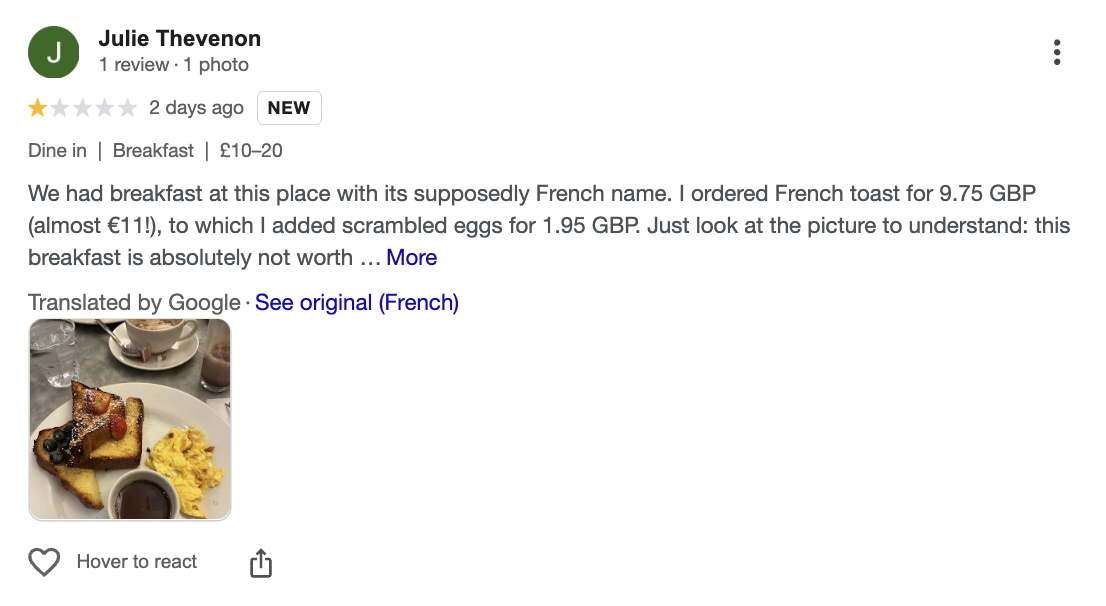The height and width of the screenshot is (606, 1106).
Task: Click the "Hover to react" label
Action: pos(137,562)
